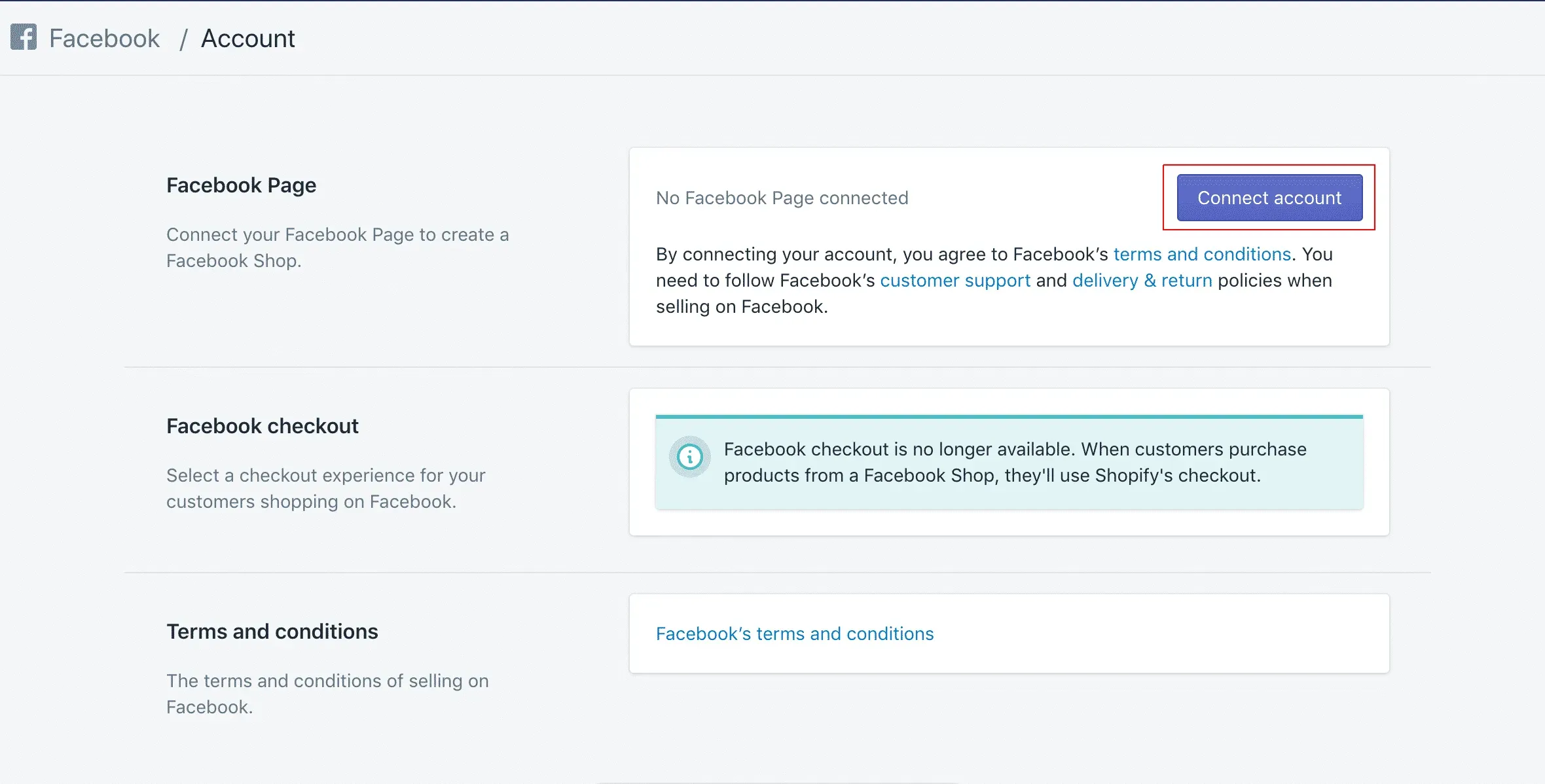1545x784 pixels.
Task: Click the Connect your Facebook Page description
Action: 337,247
